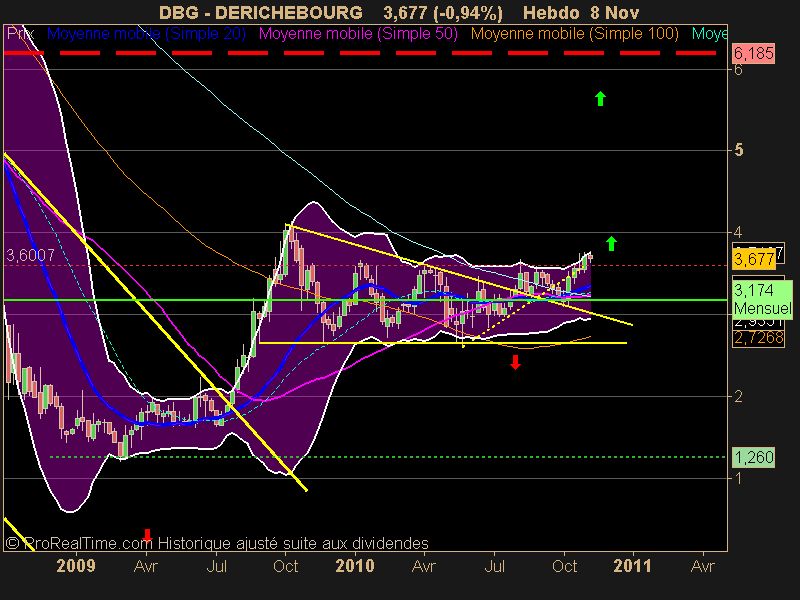The height and width of the screenshot is (600, 800).
Task: Click the Prix legend label
Action: 20,34
